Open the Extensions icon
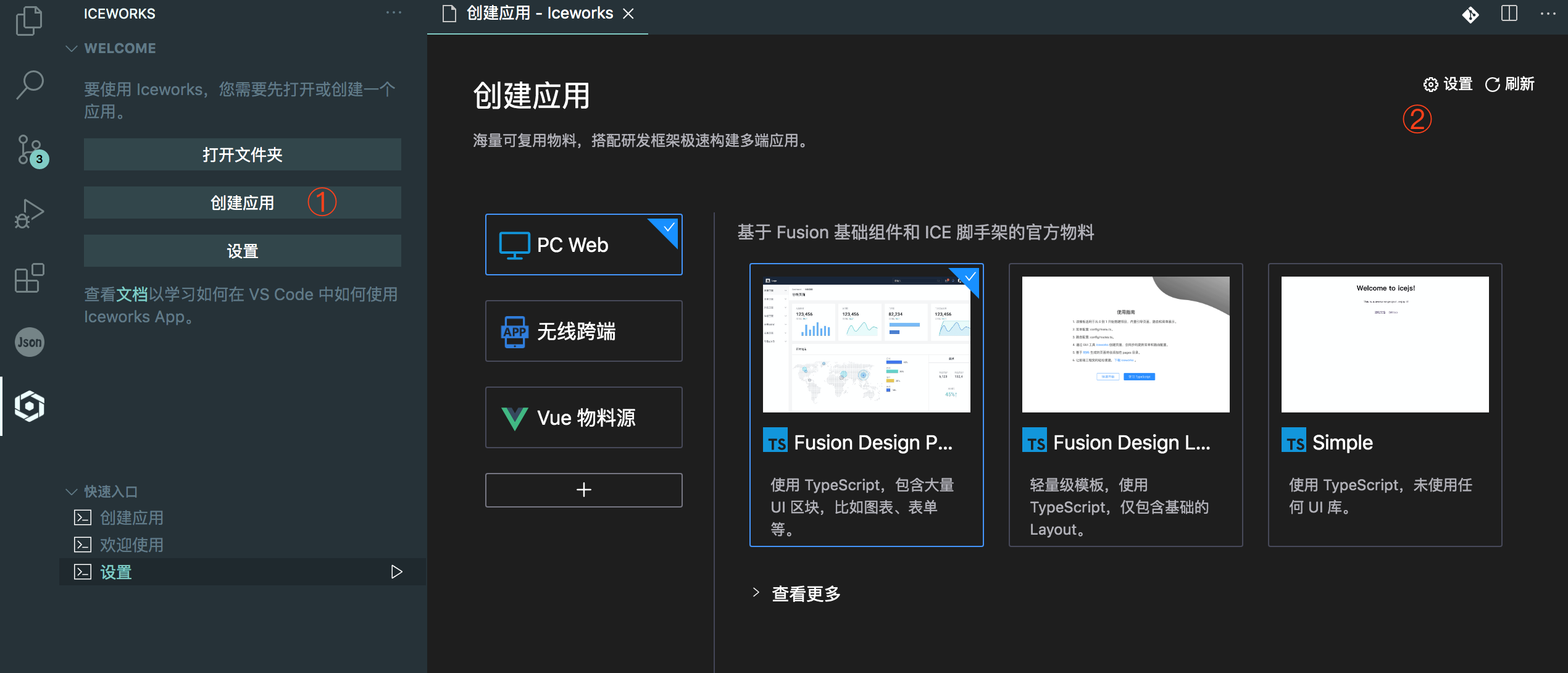Viewport: 1568px width, 673px height. coord(29,278)
